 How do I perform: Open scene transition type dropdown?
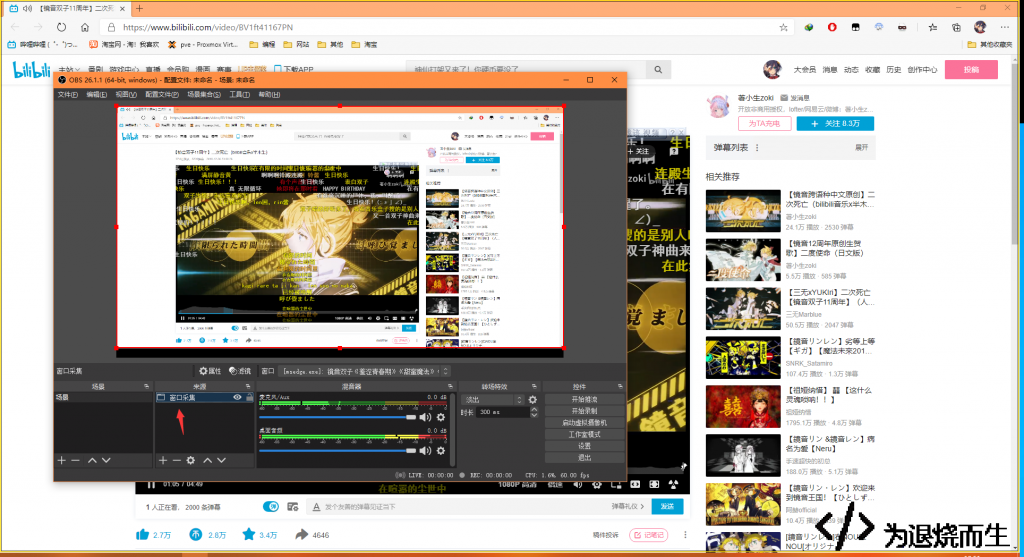pyautogui.click(x=492, y=400)
